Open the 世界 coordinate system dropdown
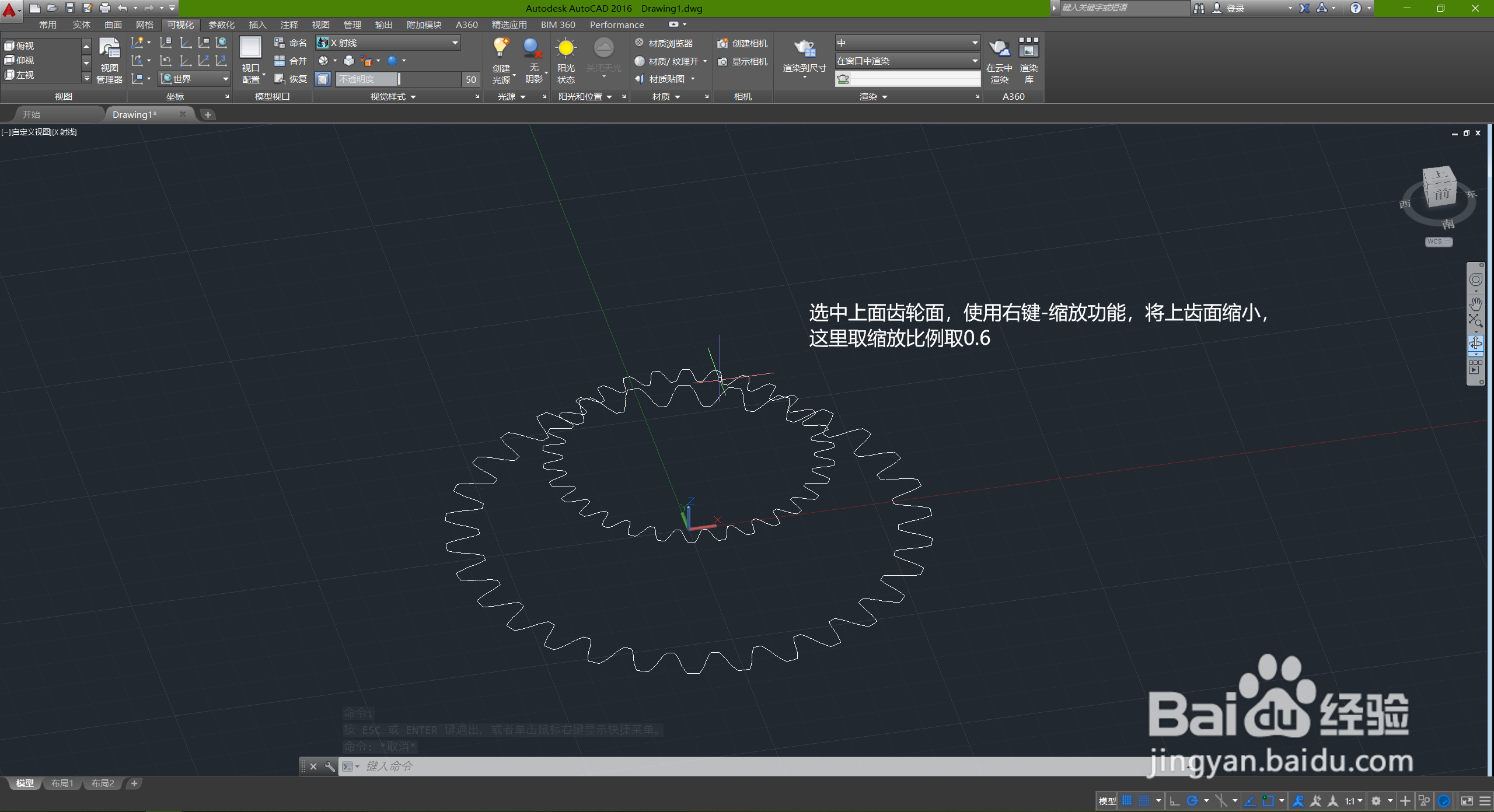The image size is (1494, 812). 225,79
